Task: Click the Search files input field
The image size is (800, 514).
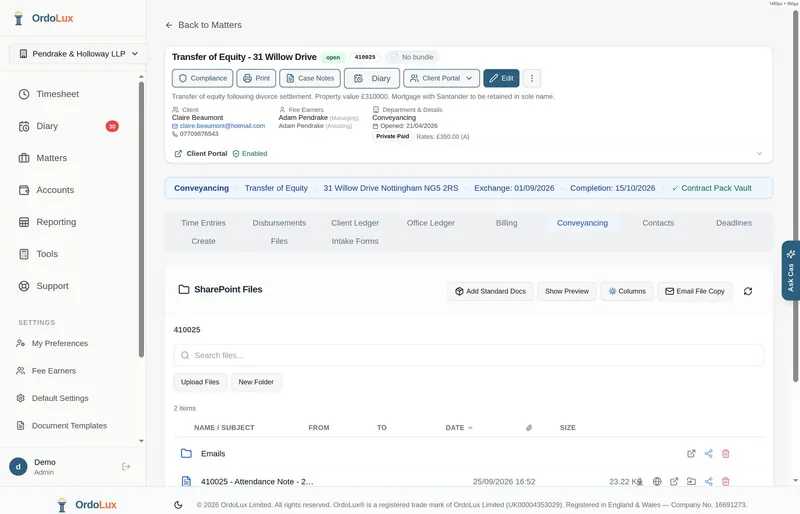Action: pyautogui.click(x=468, y=355)
